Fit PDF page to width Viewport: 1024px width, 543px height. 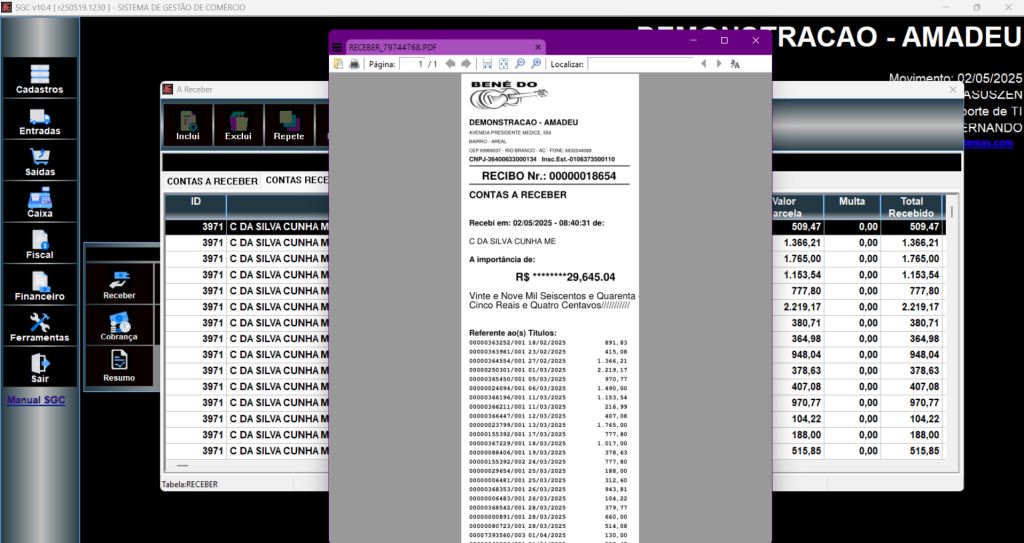tap(487, 64)
